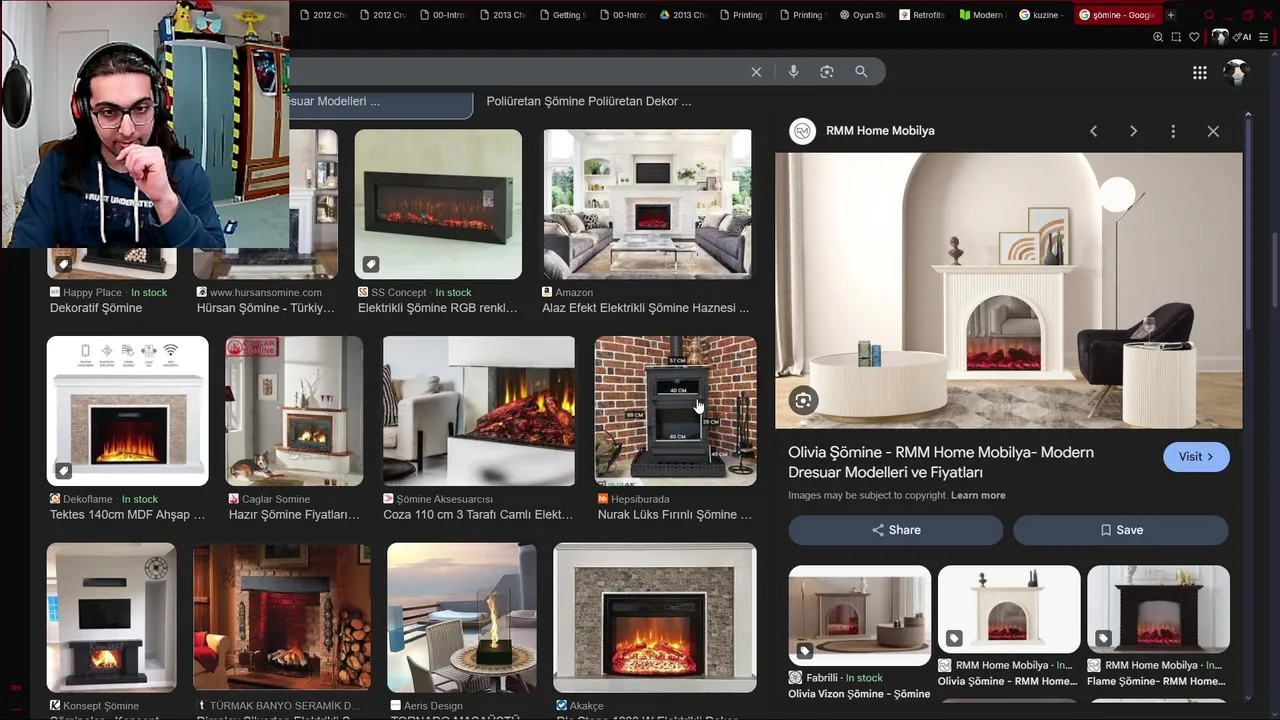Open Google Lens search by image icon
This screenshot has height=720, width=1280.
pos(827,72)
